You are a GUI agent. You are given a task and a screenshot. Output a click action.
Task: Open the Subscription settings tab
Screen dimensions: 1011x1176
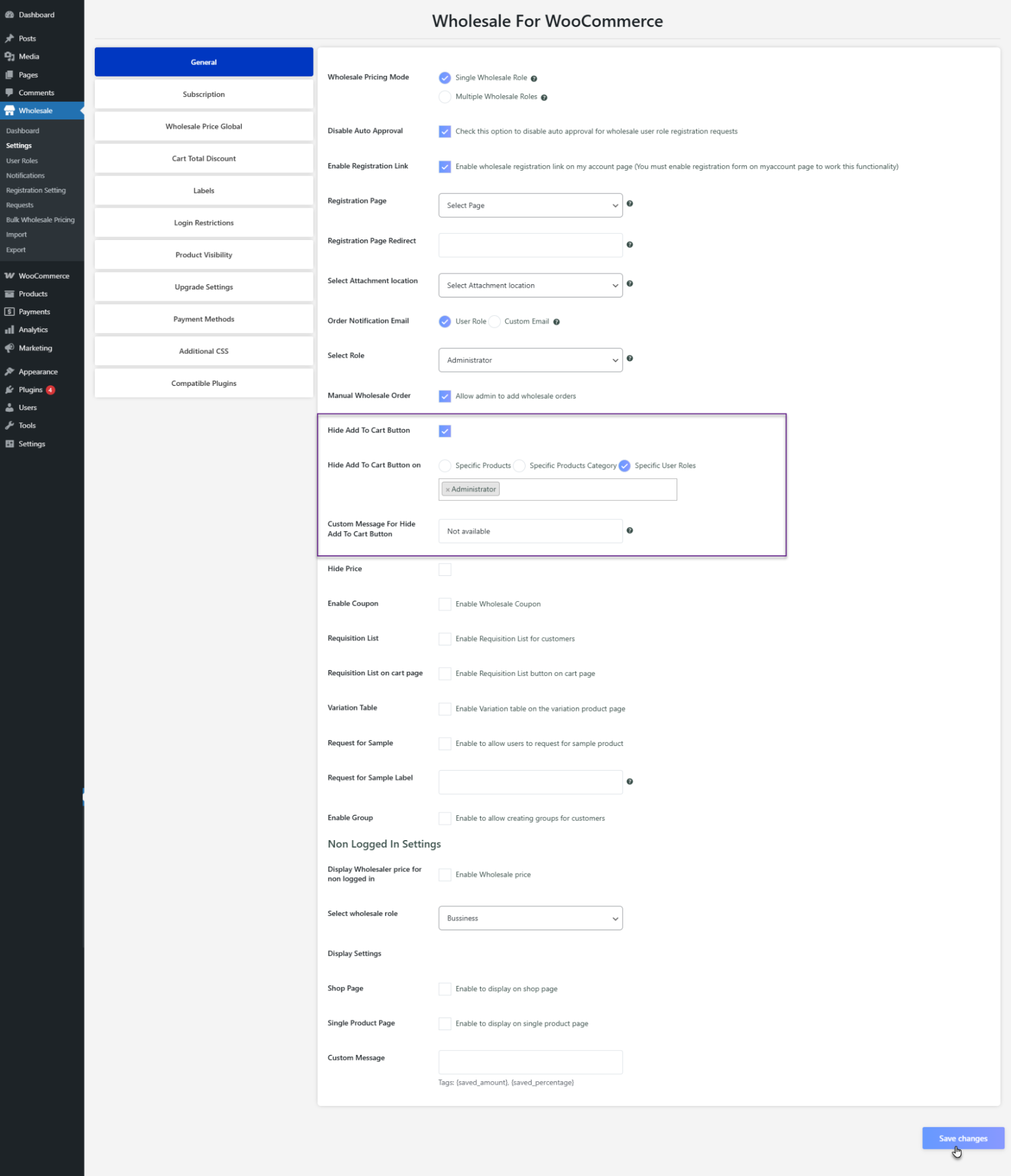[x=204, y=94]
